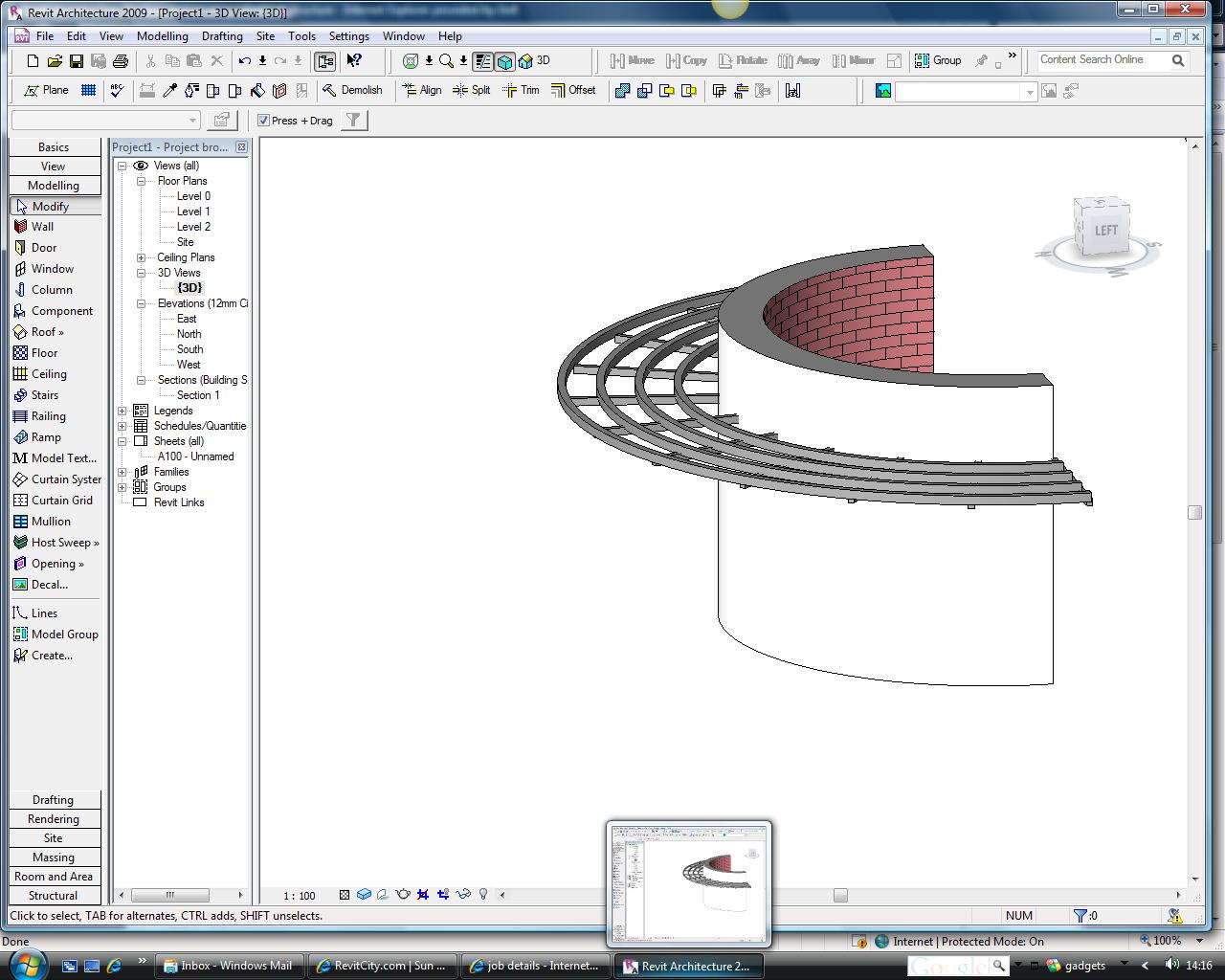The image size is (1225, 980).
Task: Expand the Families node in browser
Action: [122, 472]
